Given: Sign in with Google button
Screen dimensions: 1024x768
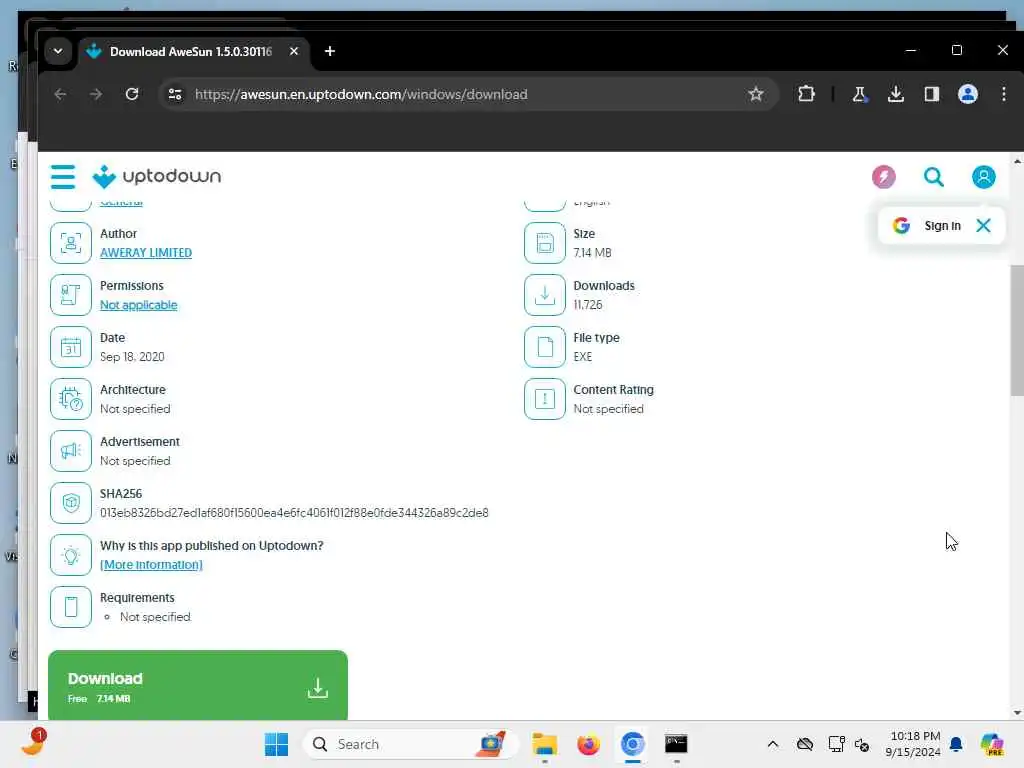Looking at the screenshot, I should tap(927, 225).
